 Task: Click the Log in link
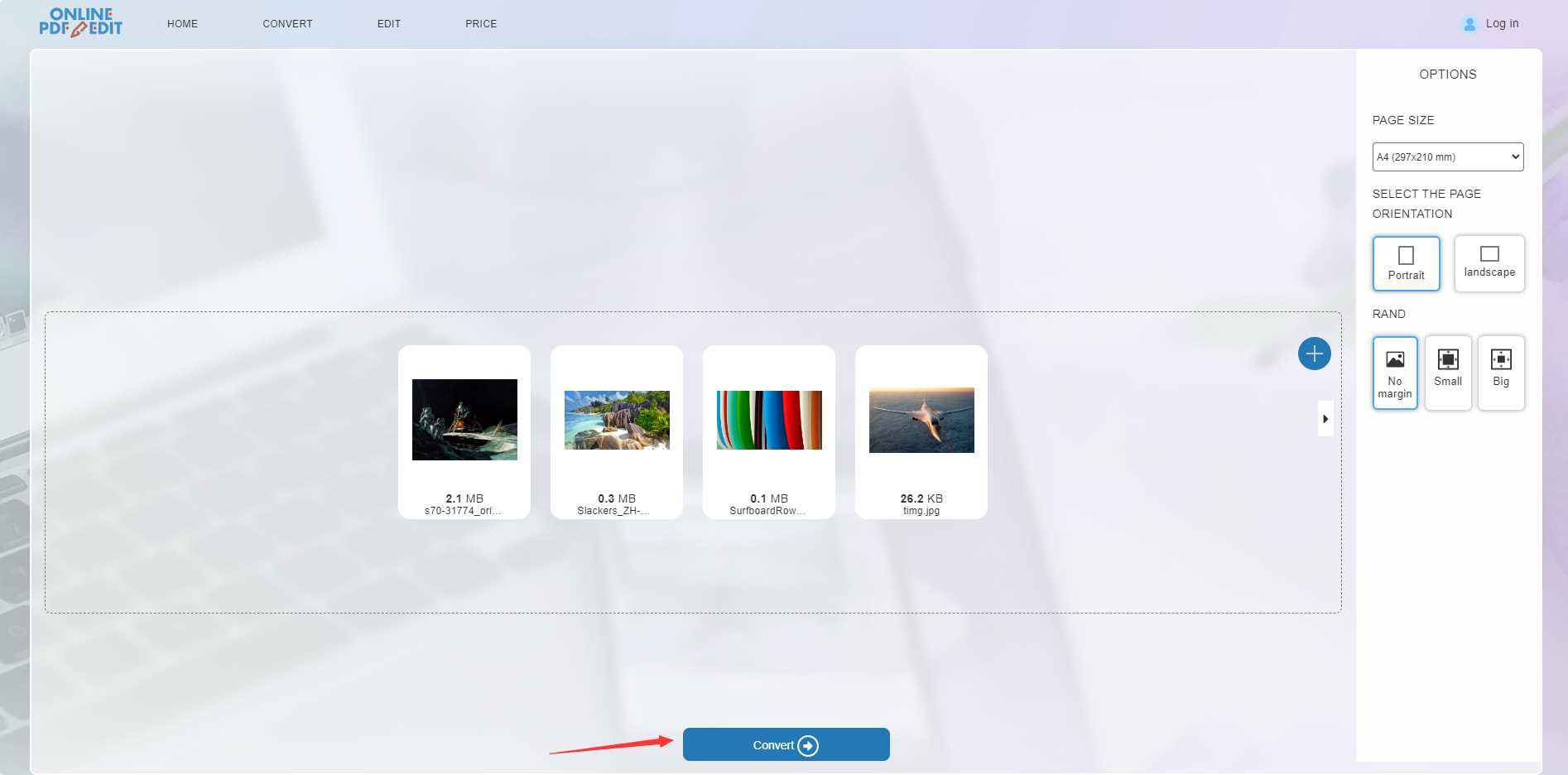tap(1501, 23)
